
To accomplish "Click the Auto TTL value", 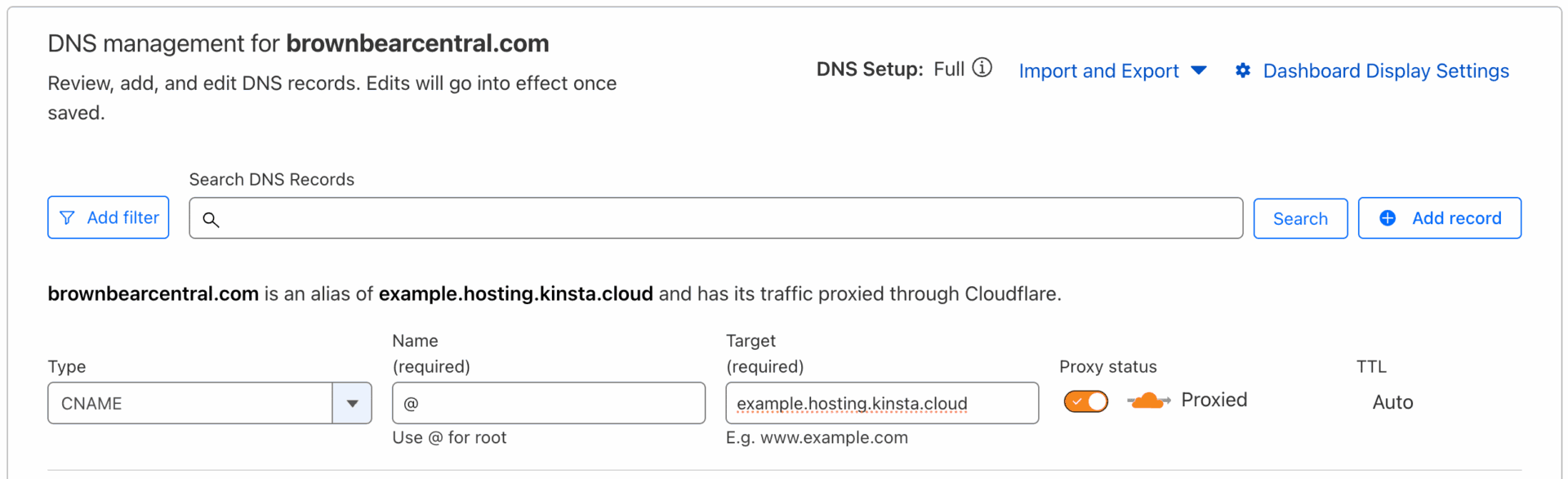I will (x=1392, y=401).
